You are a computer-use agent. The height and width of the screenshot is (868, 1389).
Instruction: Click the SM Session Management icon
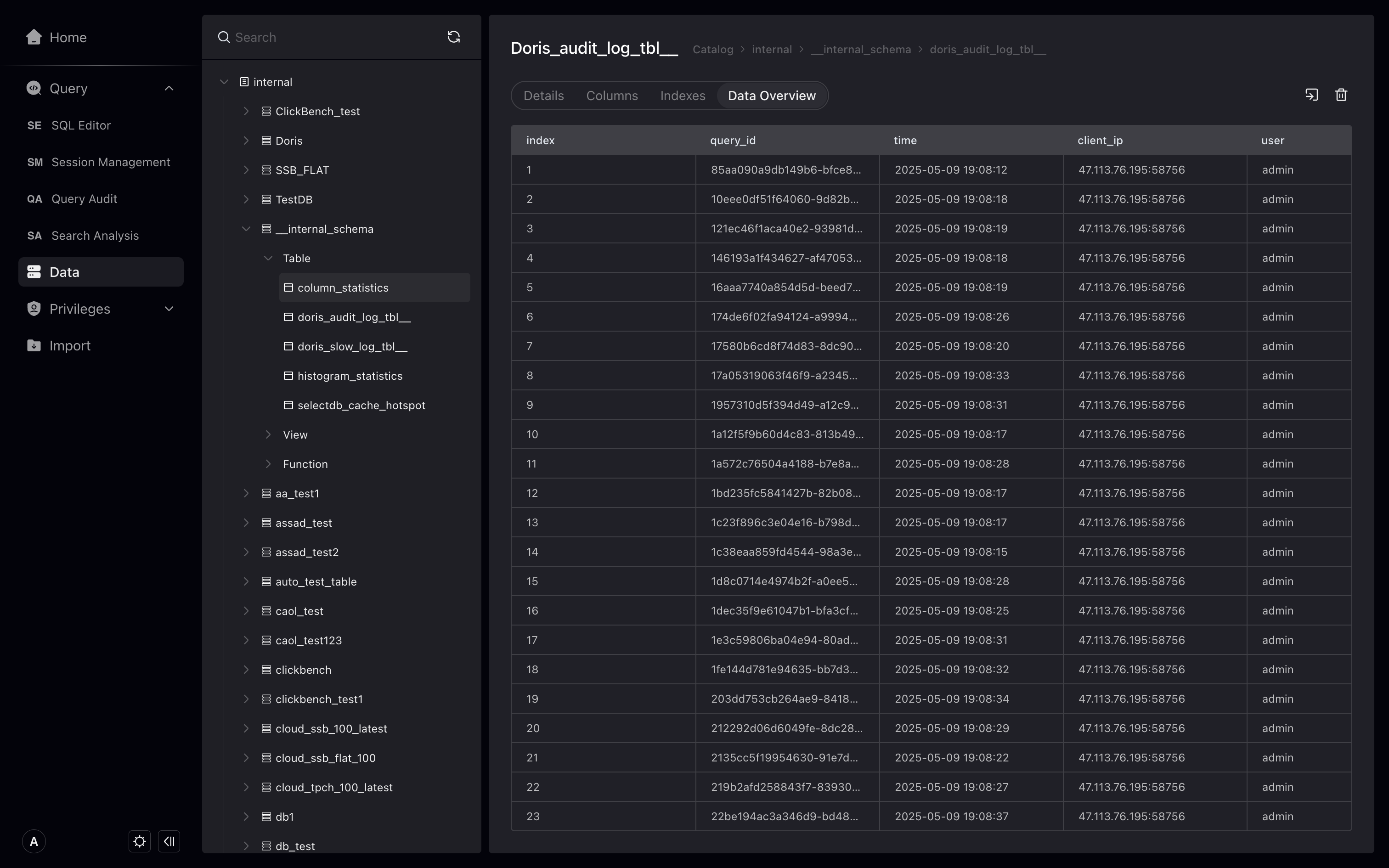35,162
